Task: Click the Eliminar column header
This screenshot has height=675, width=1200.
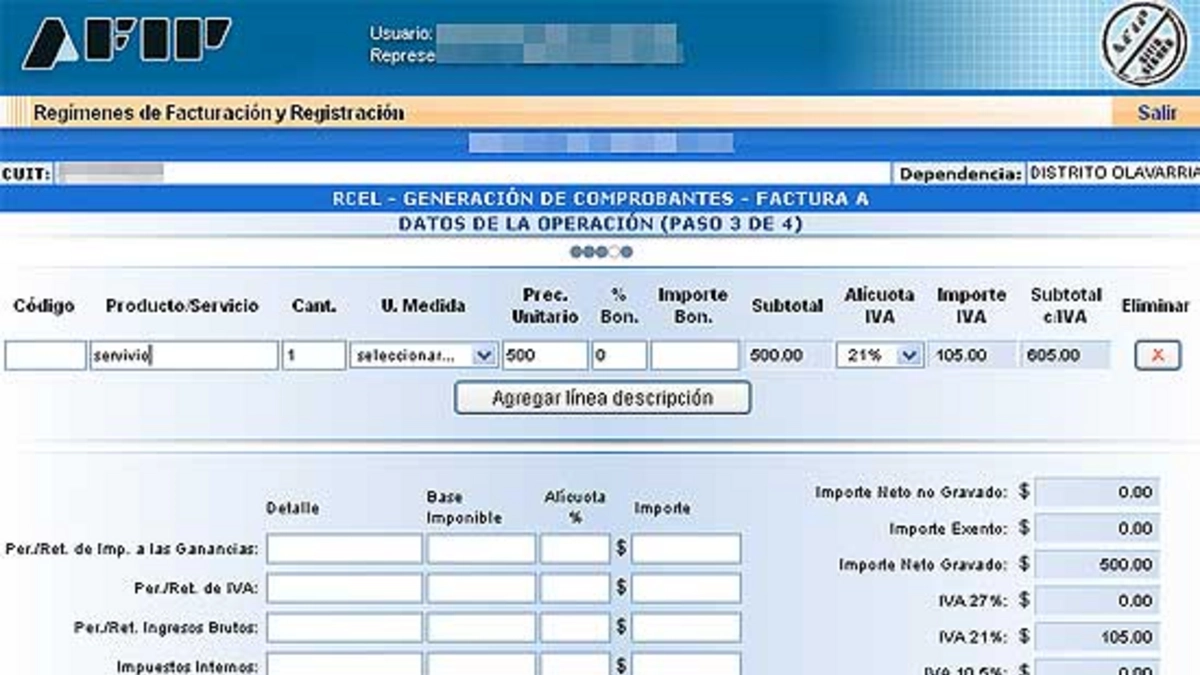Action: (1156, 306)
